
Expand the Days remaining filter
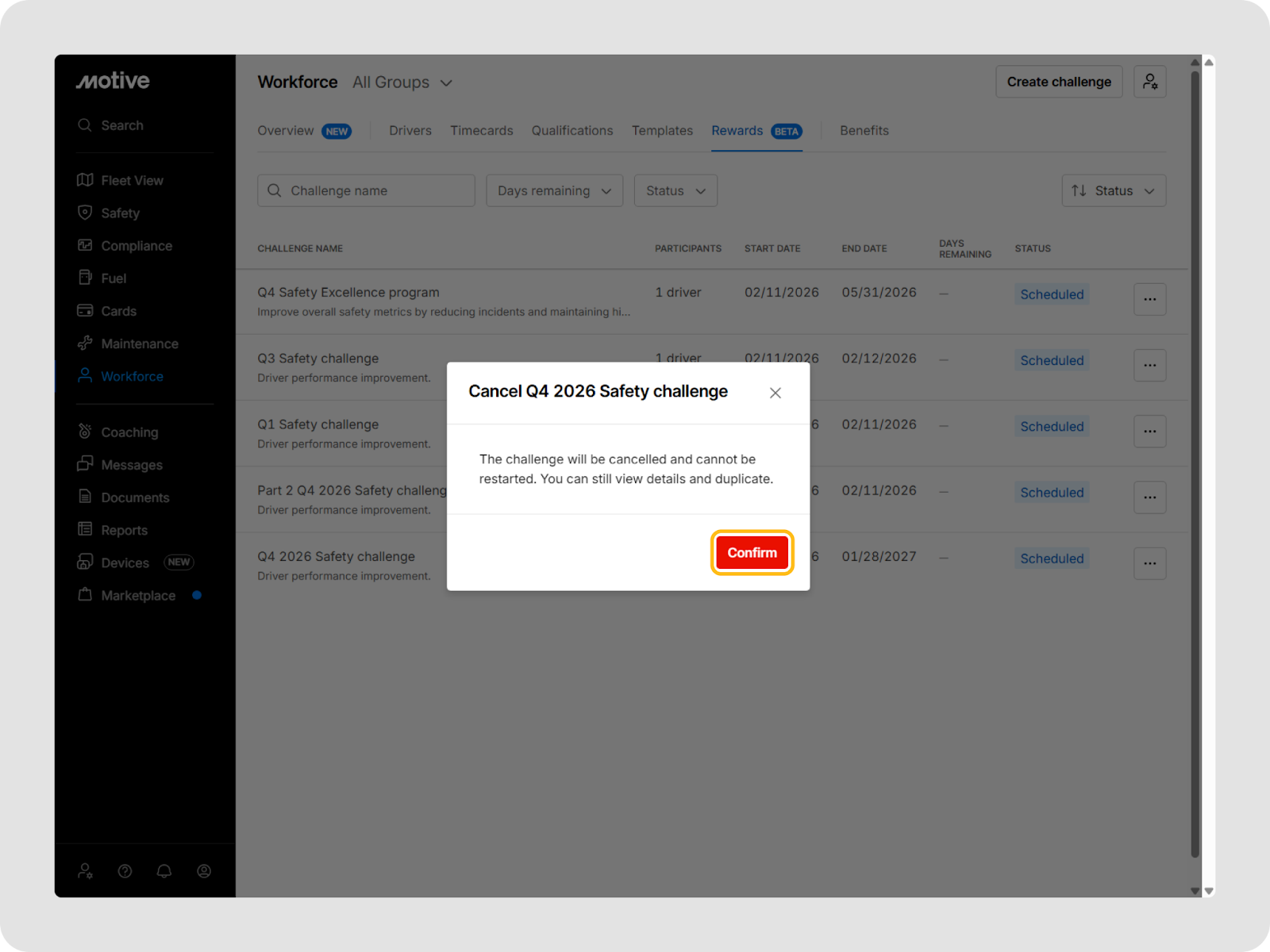point(554,191)
